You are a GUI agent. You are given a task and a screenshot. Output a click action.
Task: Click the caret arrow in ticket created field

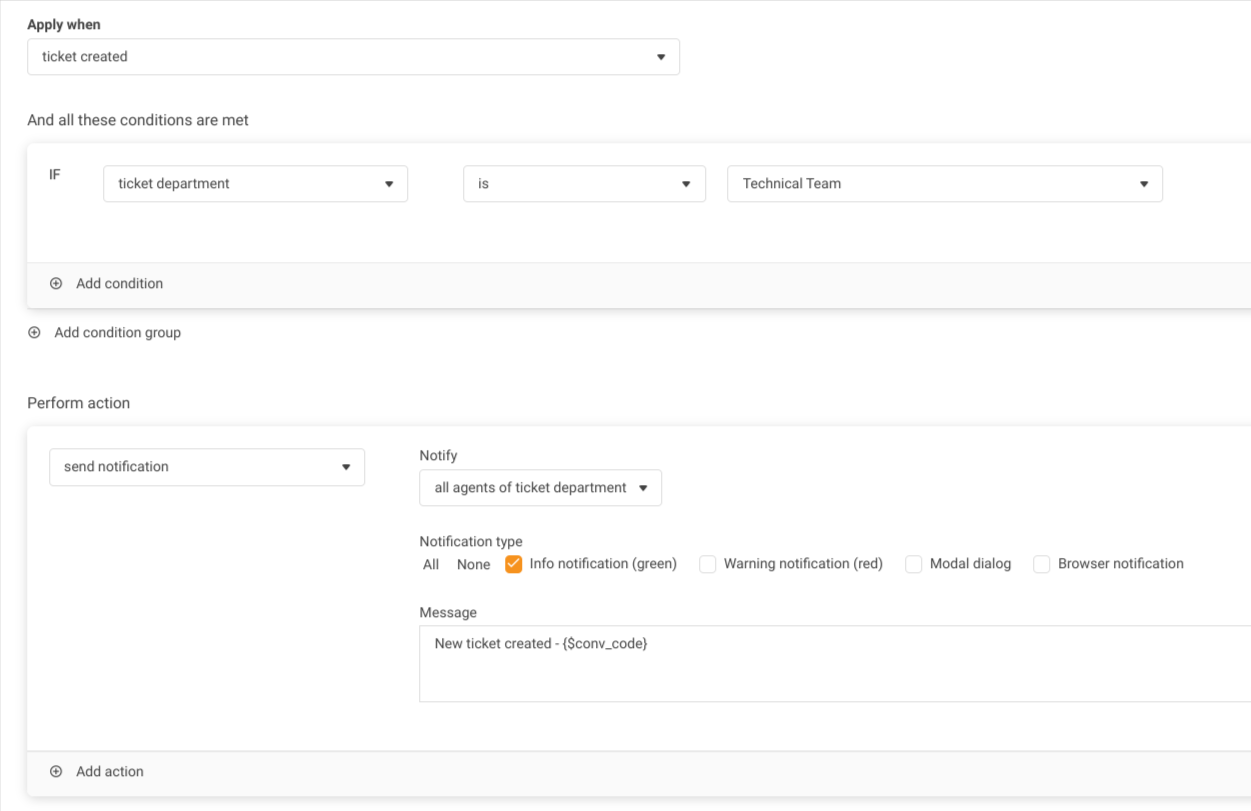[661, 57]
